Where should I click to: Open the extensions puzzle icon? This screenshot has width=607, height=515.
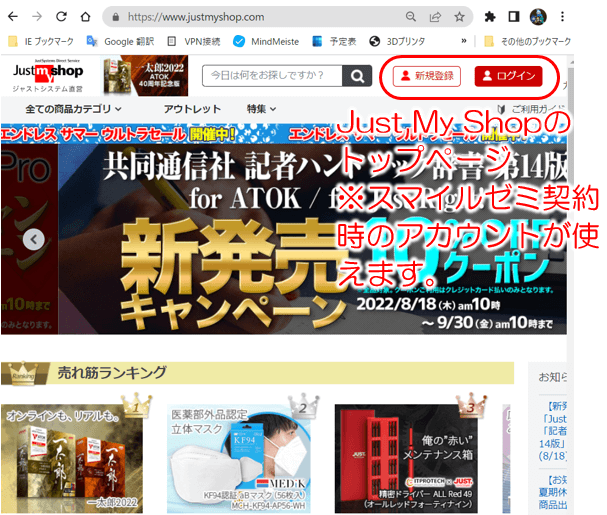pos(490,17)
